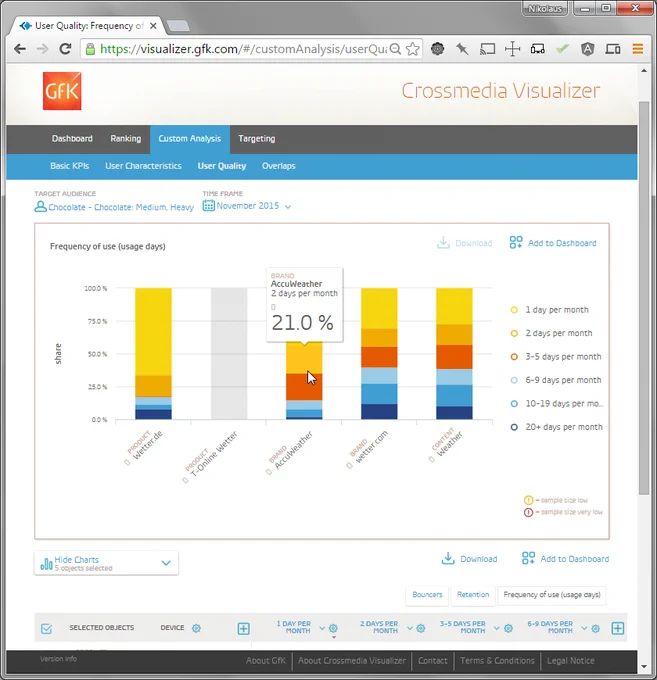
Task: Open the November 2015 time frame dropdown
Action: (288, 207)
